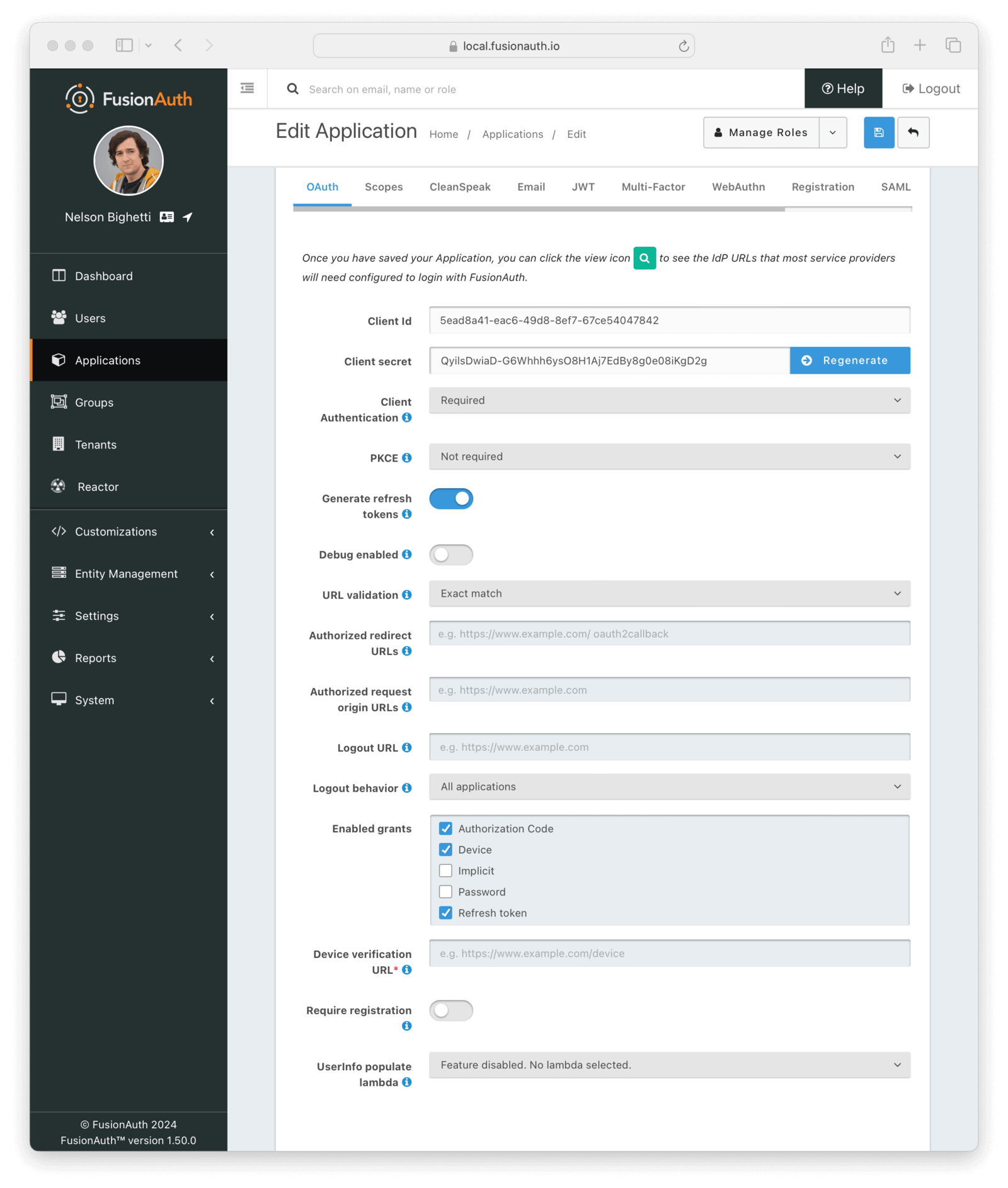Expand the Settings sidebar section
The width and height of the screenshot is (1008, 1188).
pos(96,615)
